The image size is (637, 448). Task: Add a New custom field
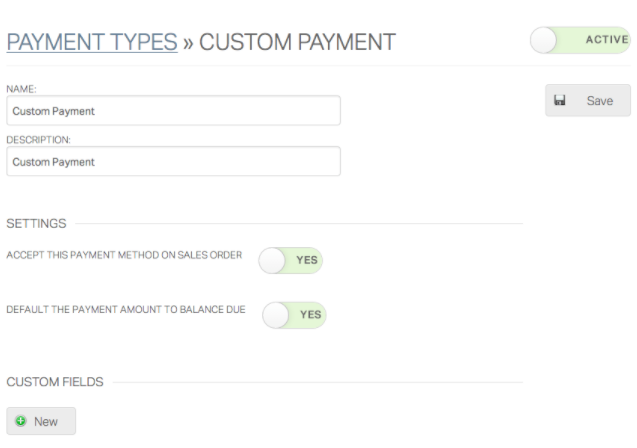coord(41,422)
